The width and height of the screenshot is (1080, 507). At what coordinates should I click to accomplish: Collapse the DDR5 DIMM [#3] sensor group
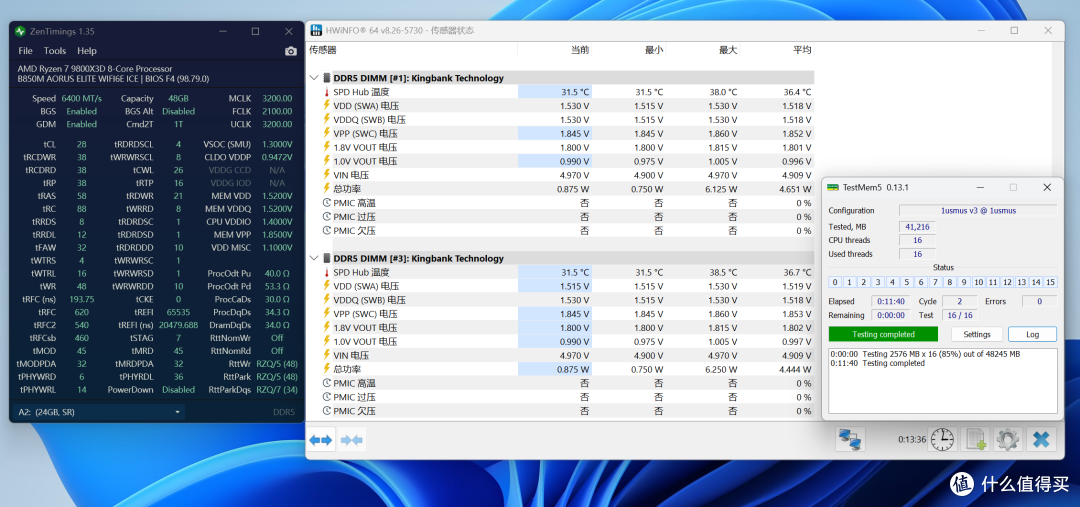pyautogui.click(x=314, y=258)
